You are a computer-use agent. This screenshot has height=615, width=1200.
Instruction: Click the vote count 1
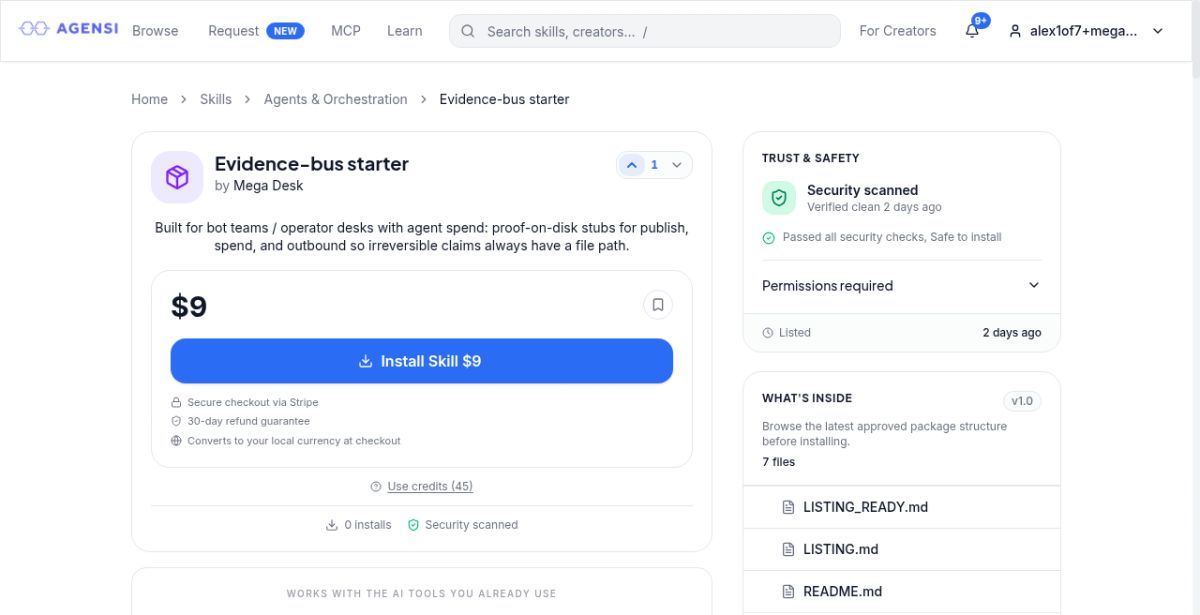coord(655,165)
